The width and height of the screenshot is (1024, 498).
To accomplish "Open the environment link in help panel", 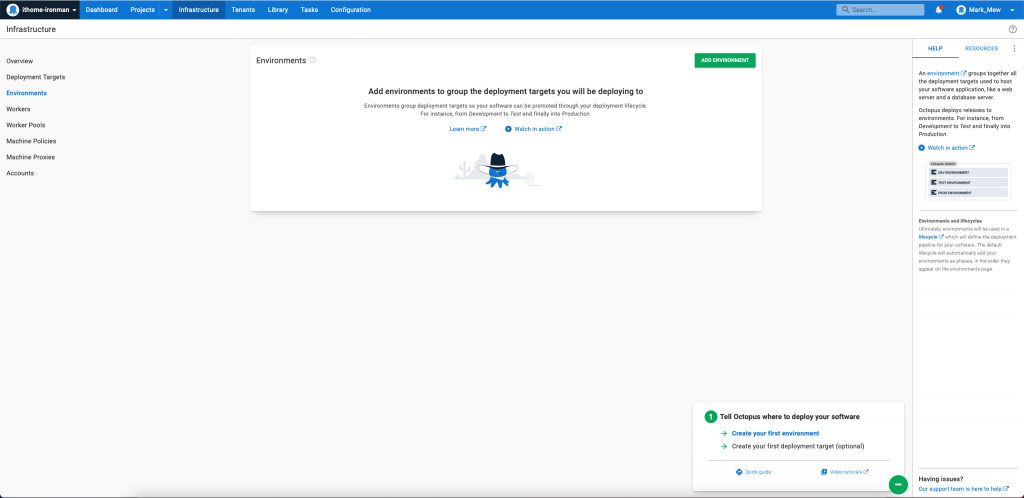I will coord(946,74).
